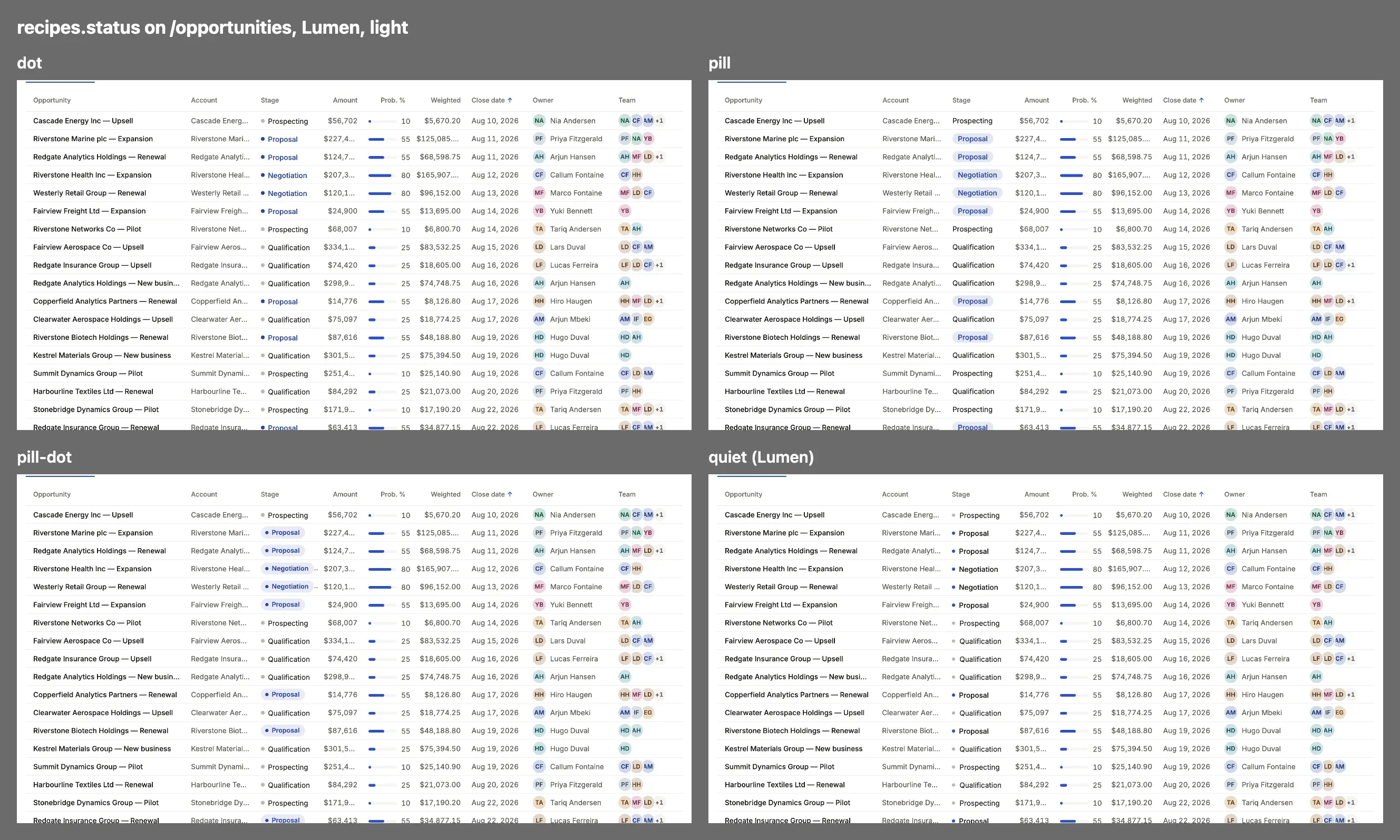Screen dimensions: 1400x840
Task: Click Yuki Bennett's YB owner avatar in pill panel
Action: click(1230, 211)
